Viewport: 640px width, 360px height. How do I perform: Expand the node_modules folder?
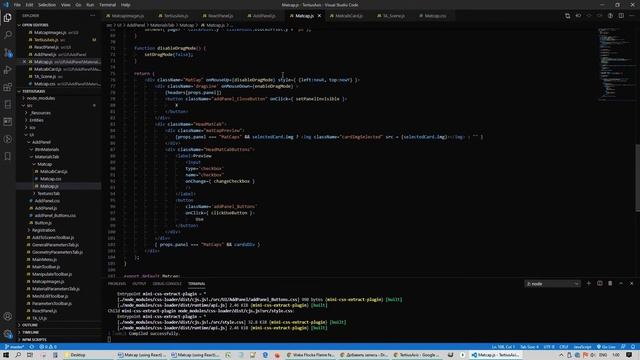[40, 98]
